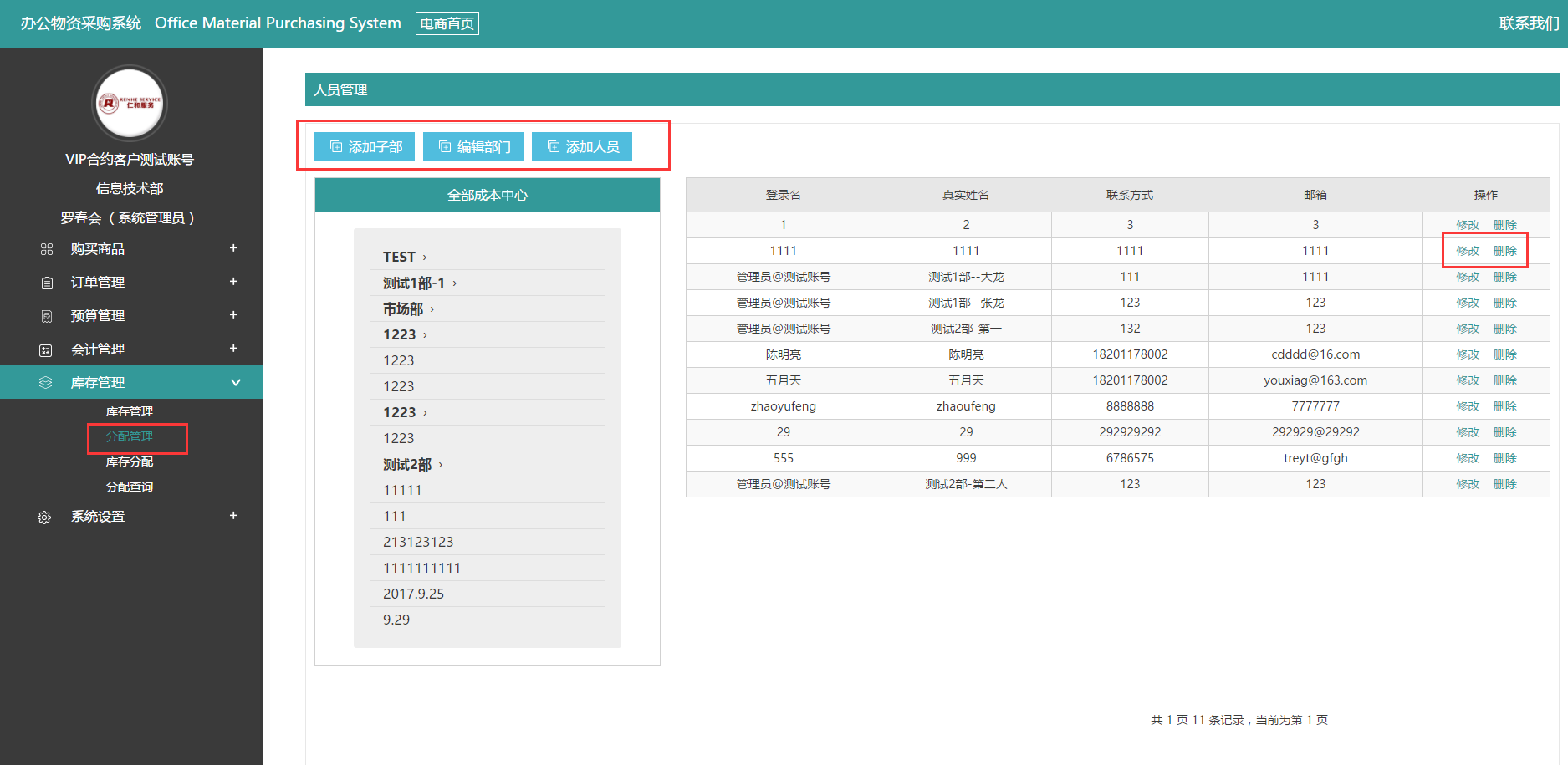
Task: Collapse the 库存管理 menu chevron
Action: coord(235,383)
